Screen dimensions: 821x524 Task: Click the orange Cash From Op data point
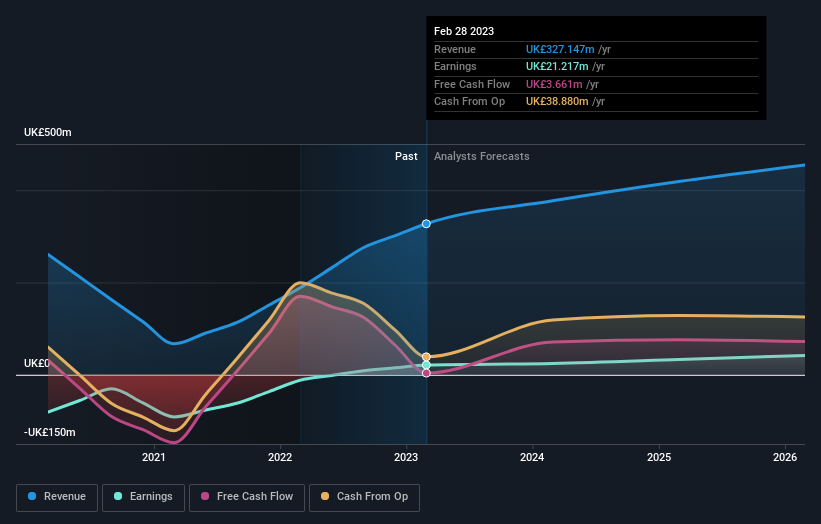tap(426, 357)
